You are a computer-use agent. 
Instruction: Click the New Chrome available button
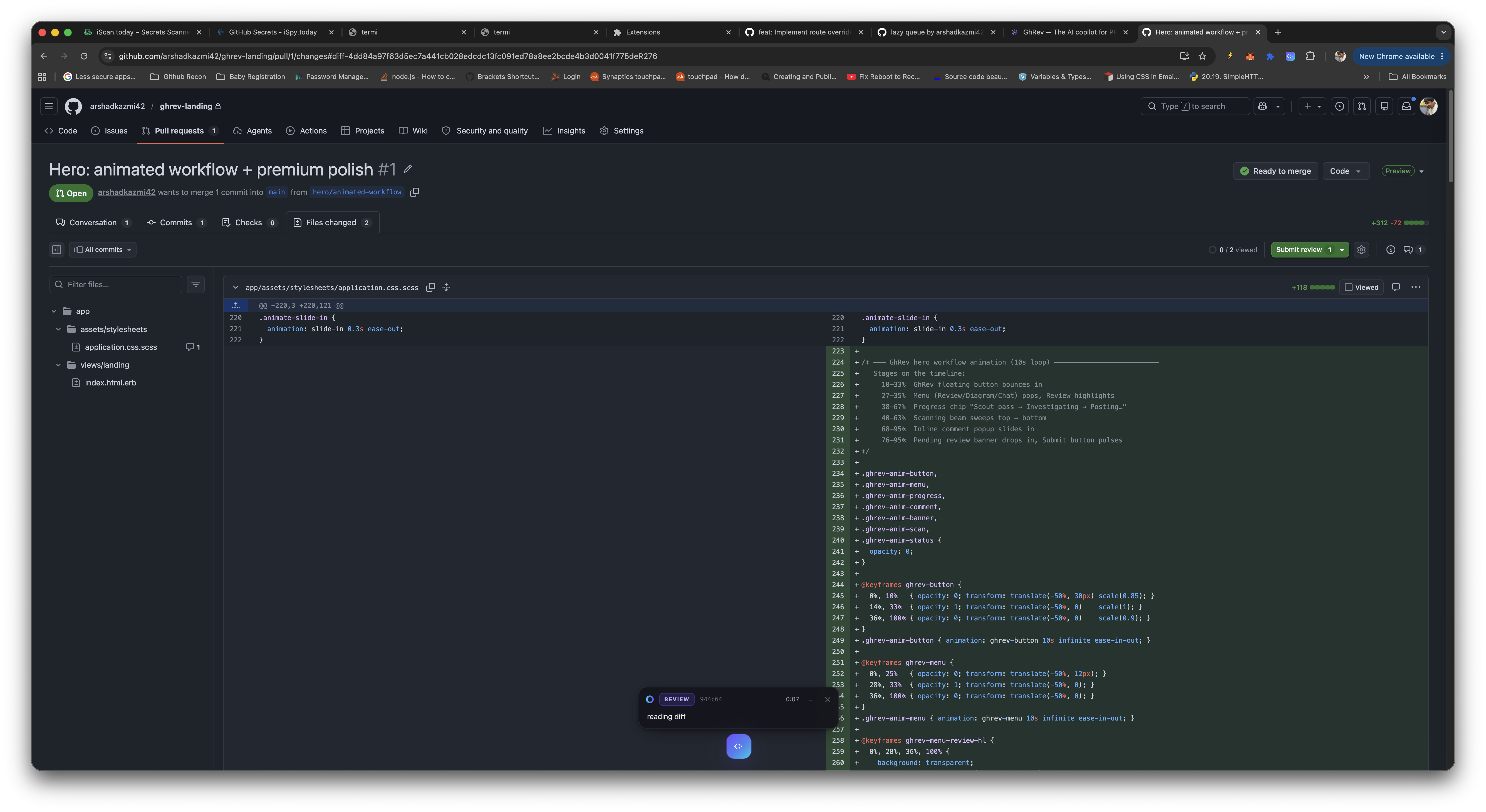coord(1401,56)
